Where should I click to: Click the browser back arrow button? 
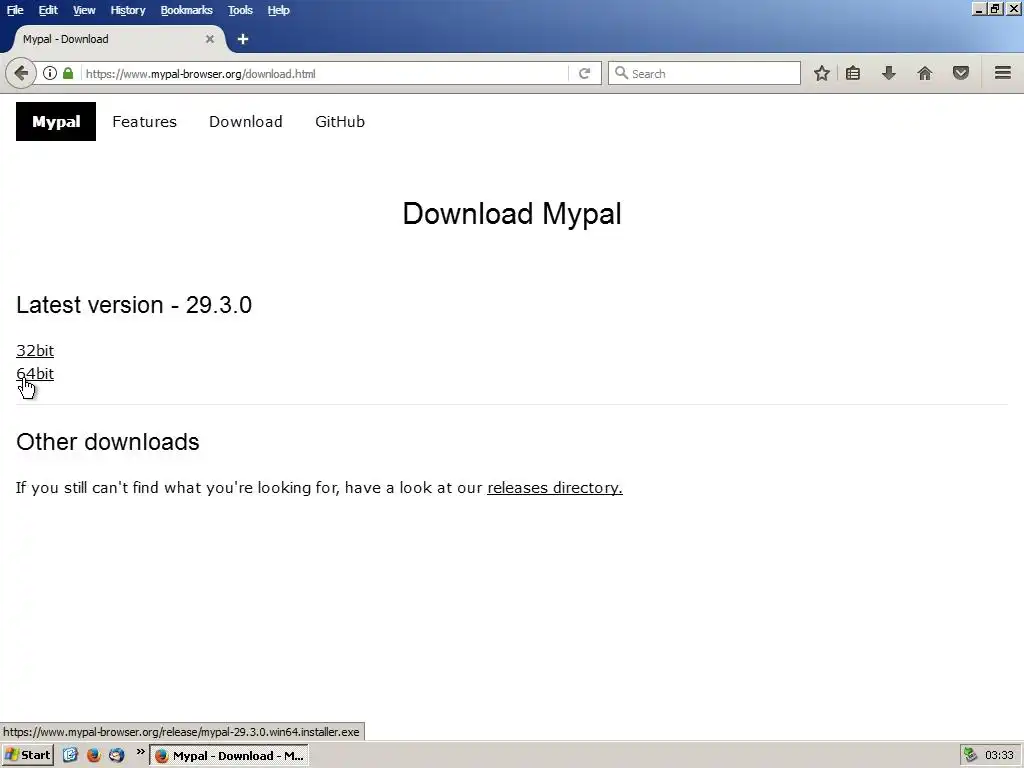pyautogui.click(x=21, y=73)
